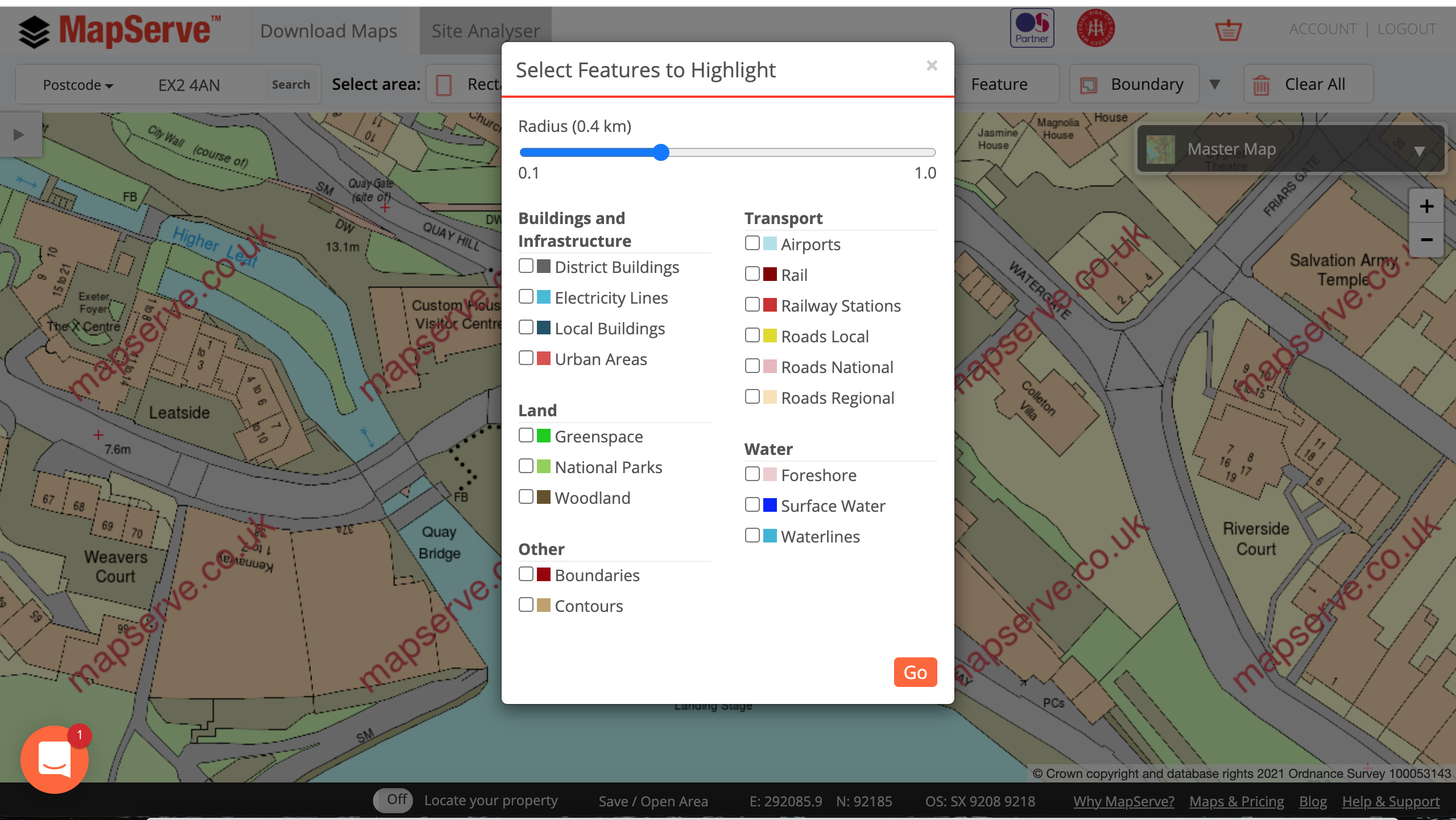Open the Boundary options dropdown arrow
Image resolution: width=1456 pixels, height=820 pixels.
pyautogui.click(x=1215, y=85)
